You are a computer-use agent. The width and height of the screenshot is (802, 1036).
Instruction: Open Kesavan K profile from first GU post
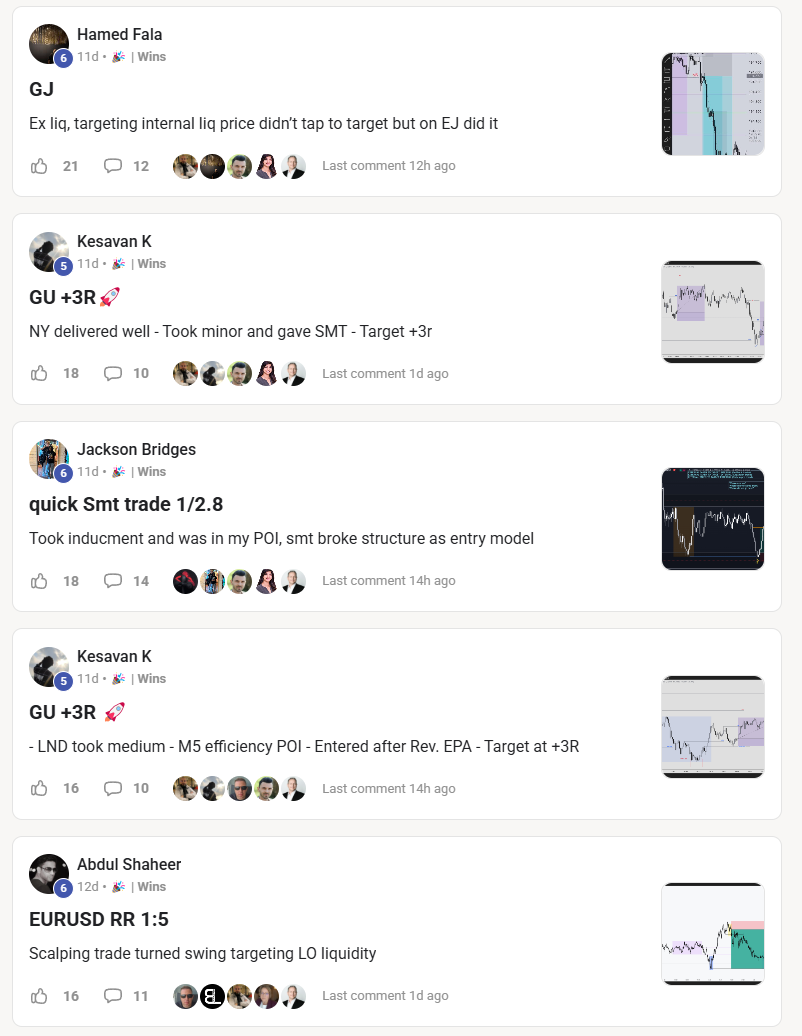pos(114,241)
